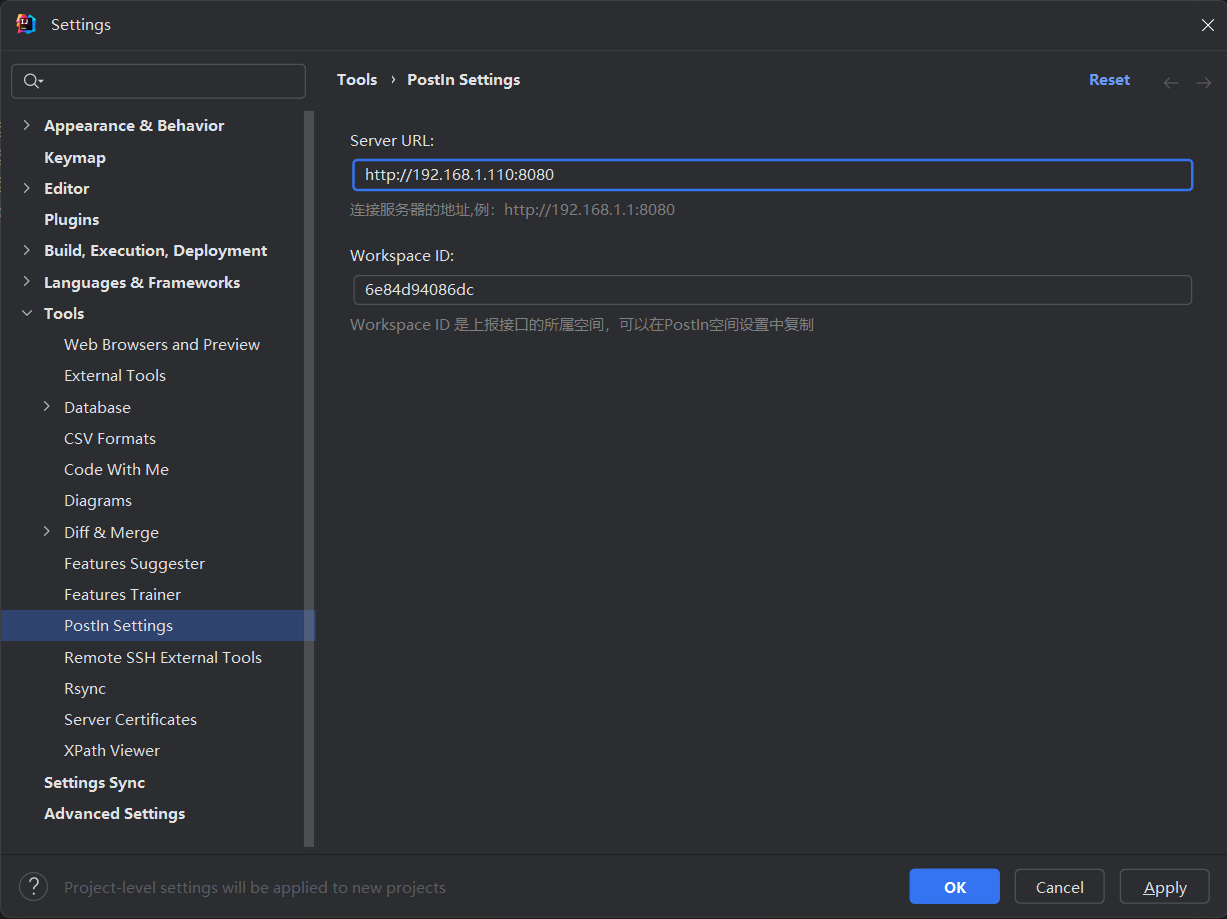Open Plugins settings page
1227x919 pixels.
click(x=72, y=219)
